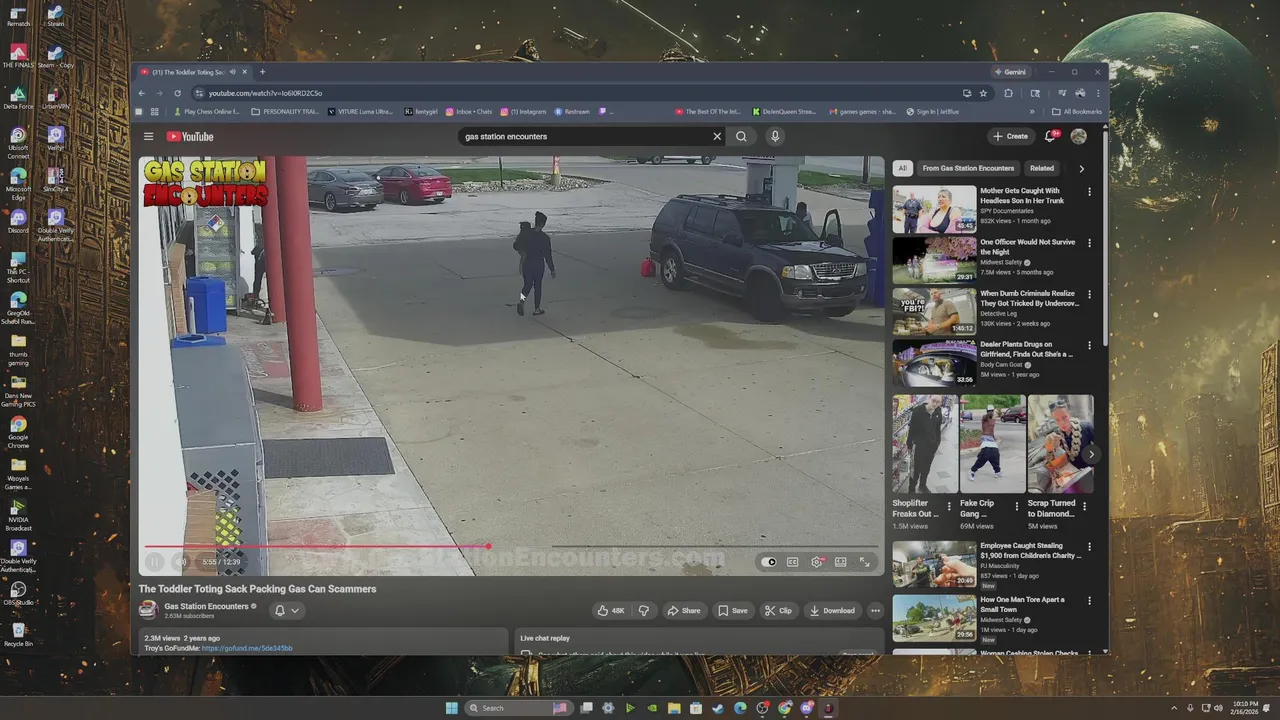Image resolution: width=1280 pixels, height=720 pixels.
Task: Toggle the autoplay switch in player
Action: pos(769,562)
